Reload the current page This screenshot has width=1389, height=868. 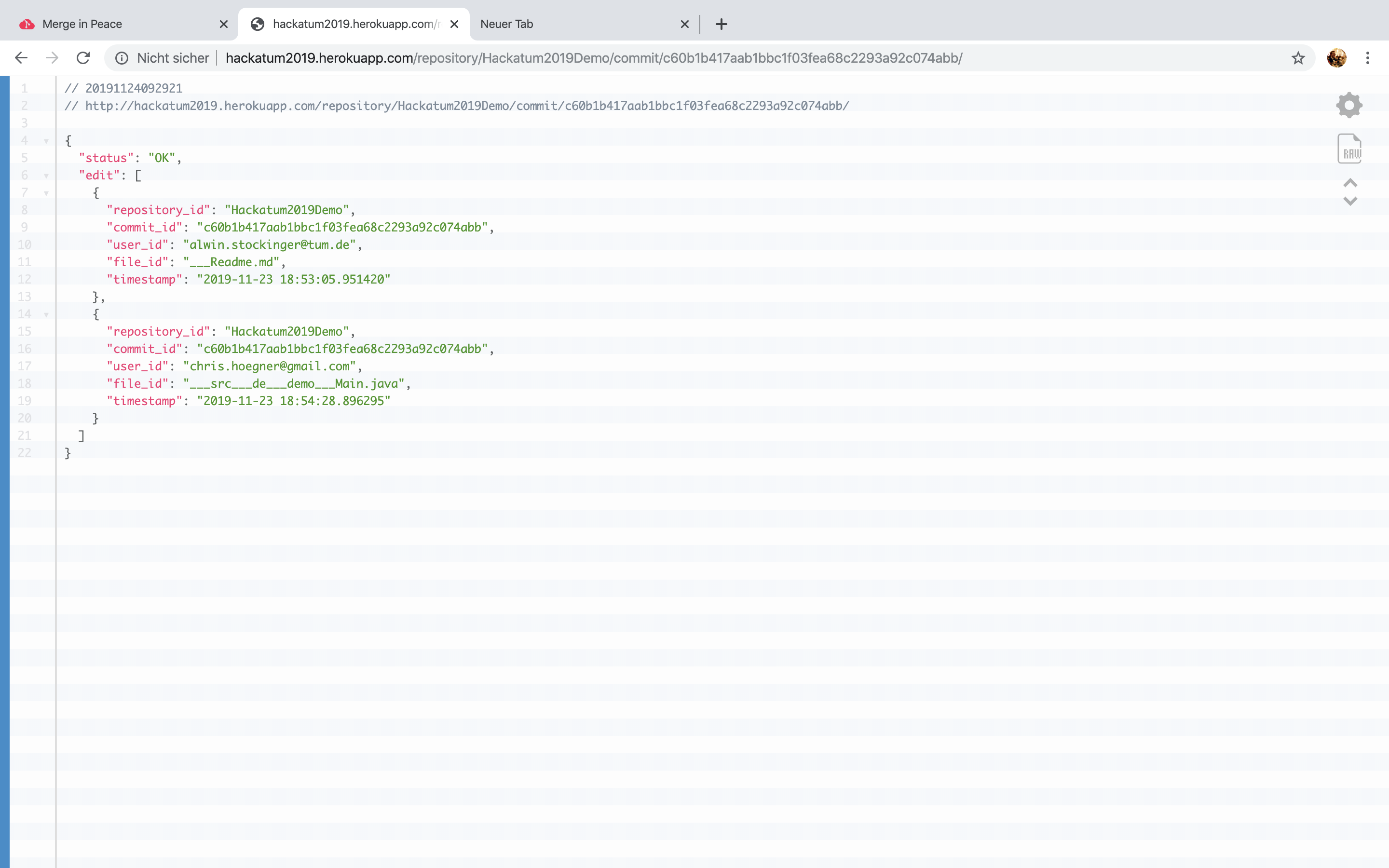pyautogui.click(x=83, y=58)
